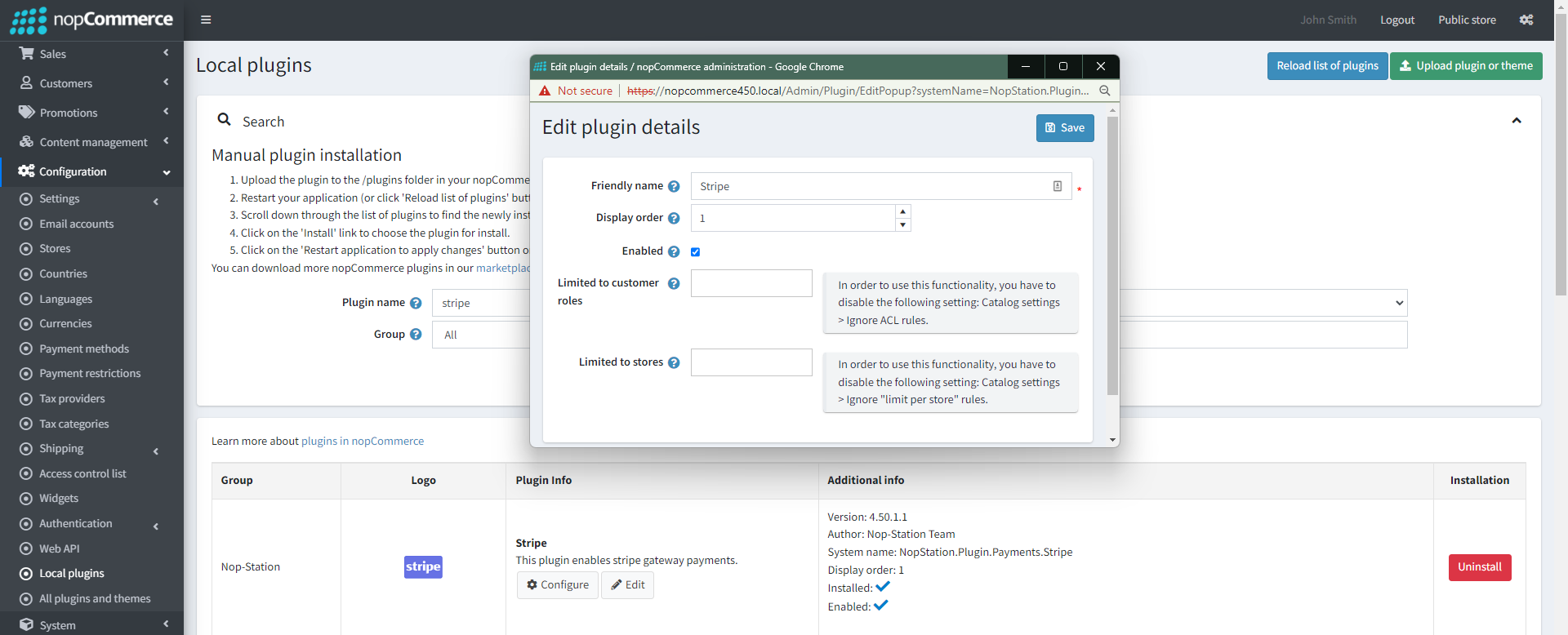Open plugins in nopCommerce link
This screenshot has height=635, width=1568.
tap(363, 441)
